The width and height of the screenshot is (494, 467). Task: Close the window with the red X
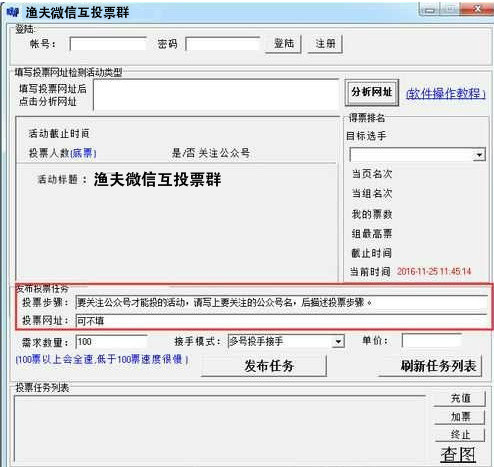477,9
